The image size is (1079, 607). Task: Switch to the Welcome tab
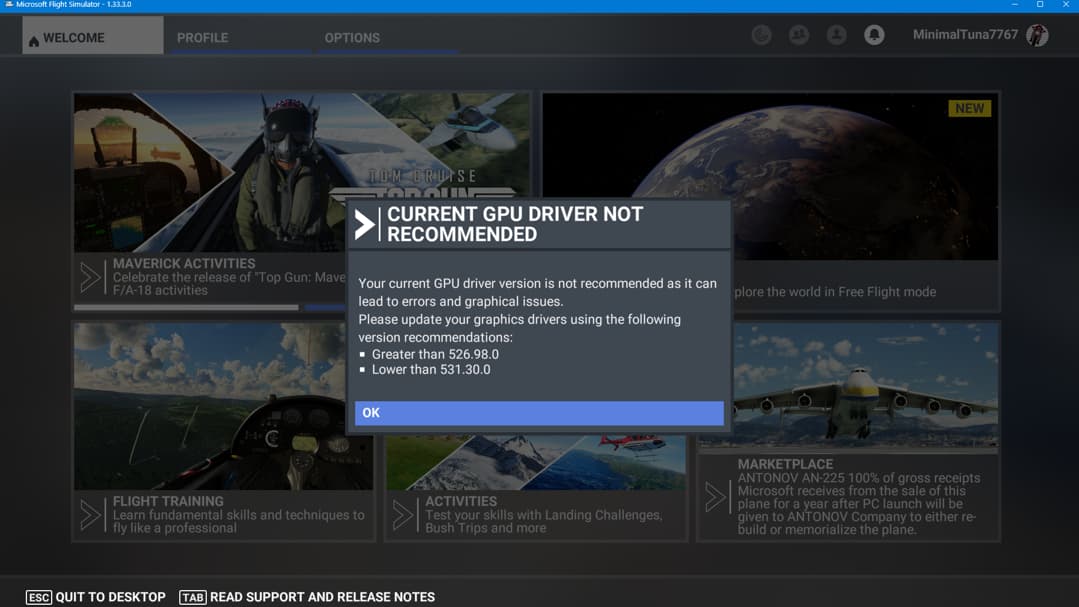[x=93, y=36]
